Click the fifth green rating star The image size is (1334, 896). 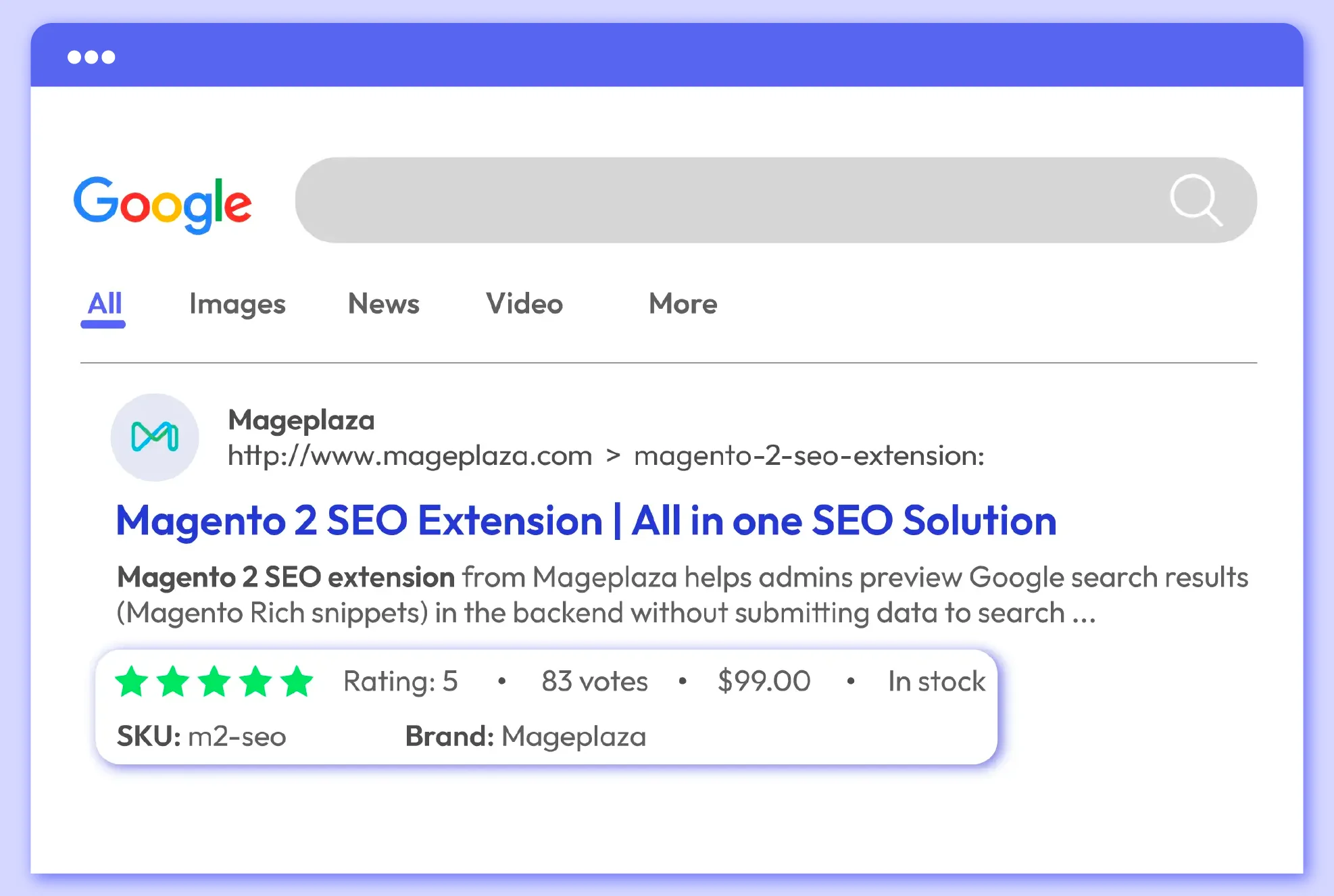(297, 681)
